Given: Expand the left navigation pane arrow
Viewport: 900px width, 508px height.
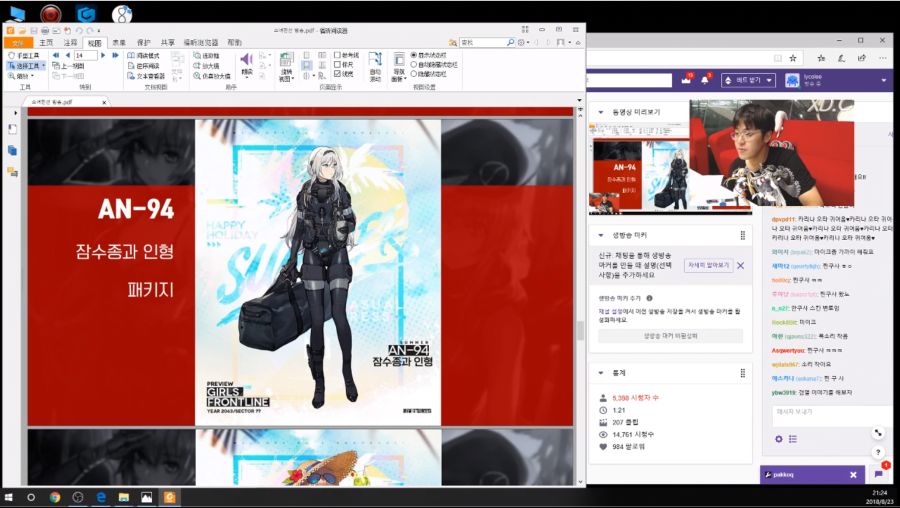Looking at the screenshot, I should (15, 113).
